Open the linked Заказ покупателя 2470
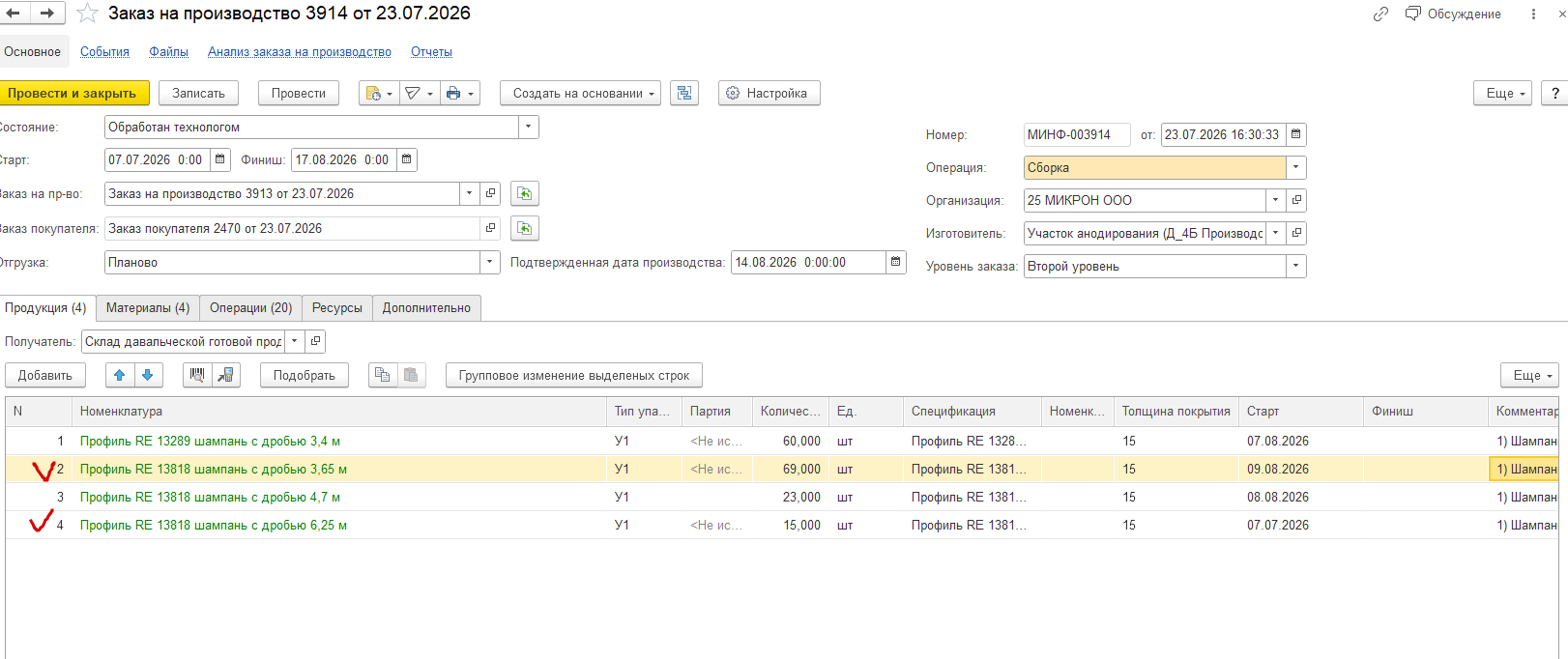Image resolution: width=1568 pixels, height=659 pixels. 490,228
